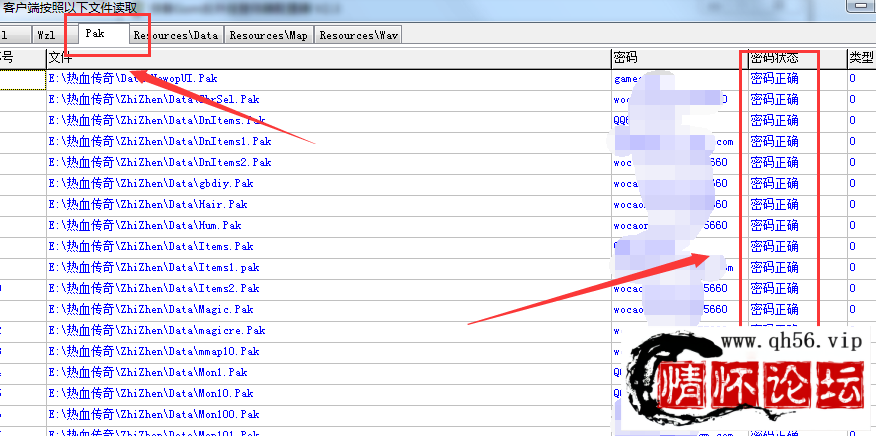This screenshot has height=436, width=876.
Task: Select the Hair.Pak file entry
Action: (147, 205)
